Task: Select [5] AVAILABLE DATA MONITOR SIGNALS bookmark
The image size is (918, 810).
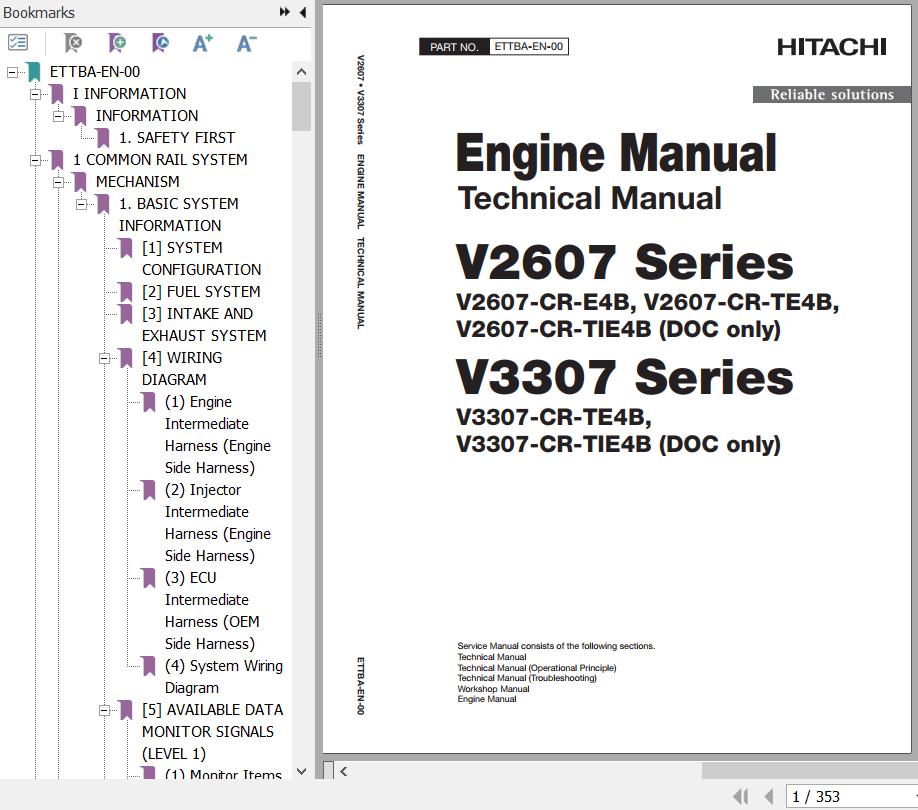Action: click(213, 732)
